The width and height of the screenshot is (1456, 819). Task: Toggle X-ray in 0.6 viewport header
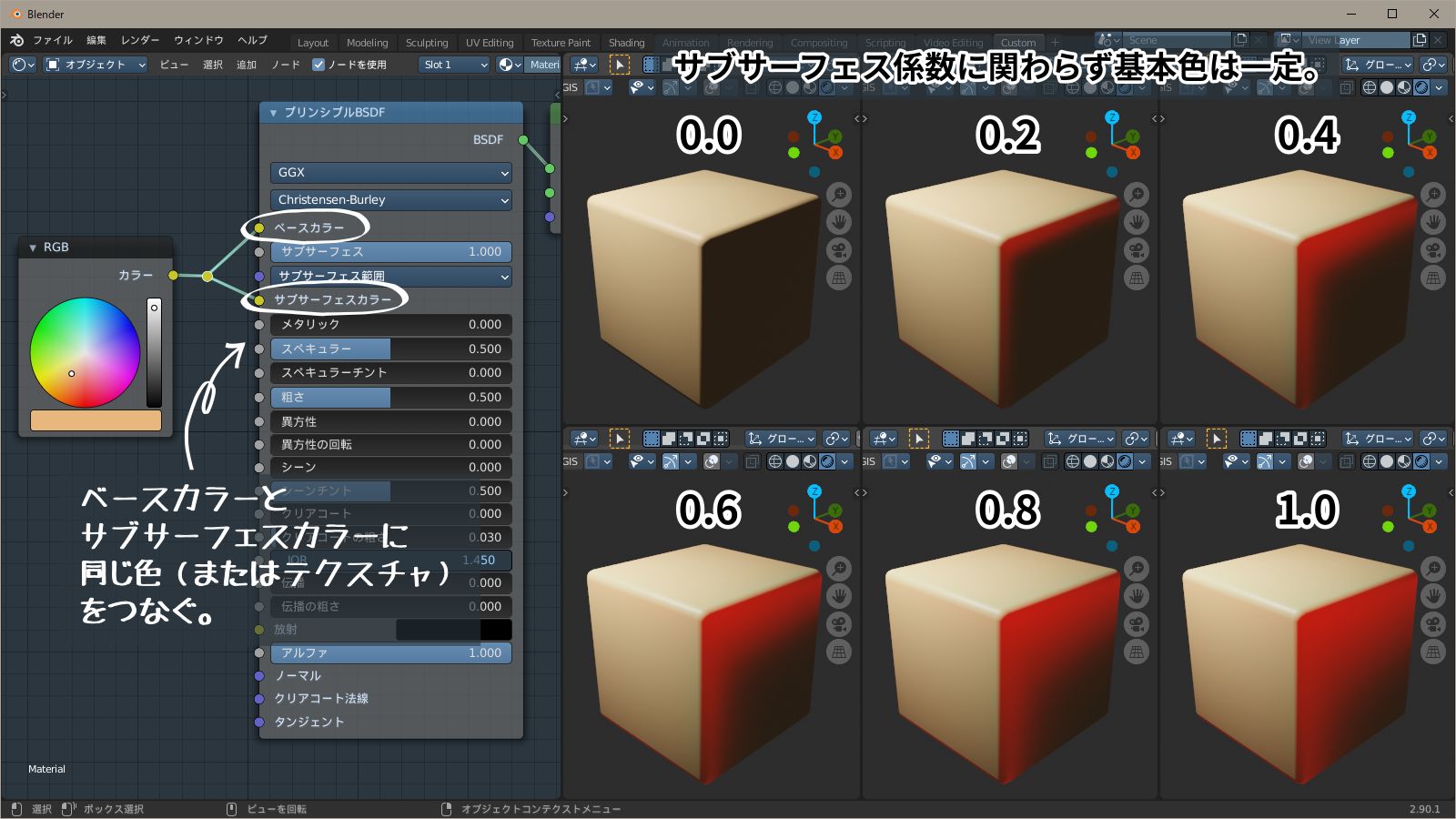pos(752,461)
